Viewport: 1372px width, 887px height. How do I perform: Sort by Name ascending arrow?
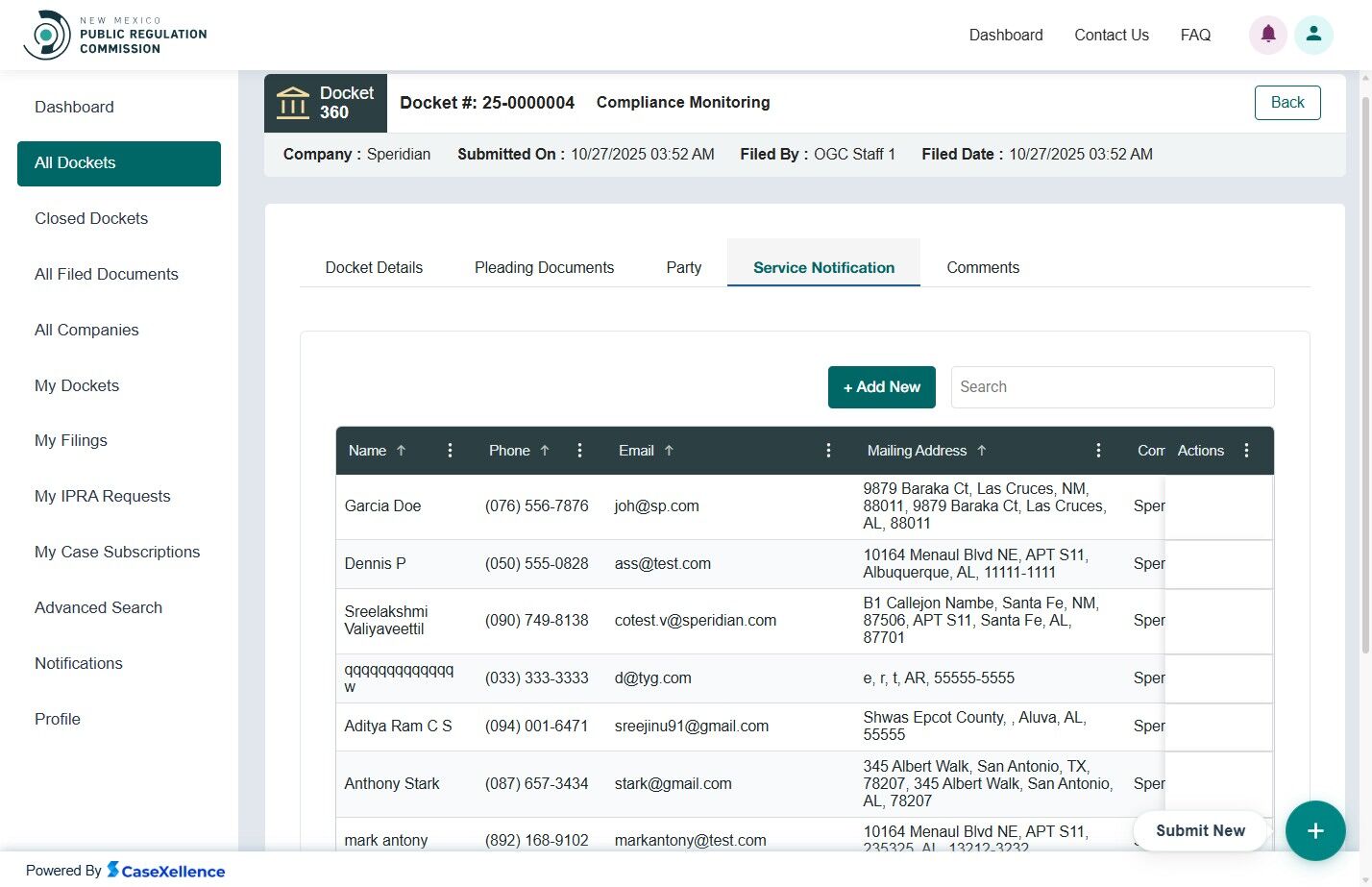pos(402,451)
